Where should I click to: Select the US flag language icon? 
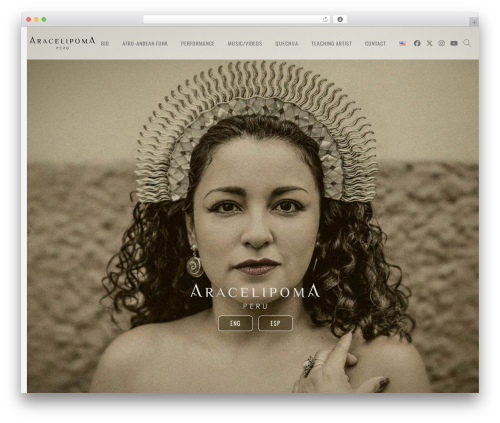point(402,43)
